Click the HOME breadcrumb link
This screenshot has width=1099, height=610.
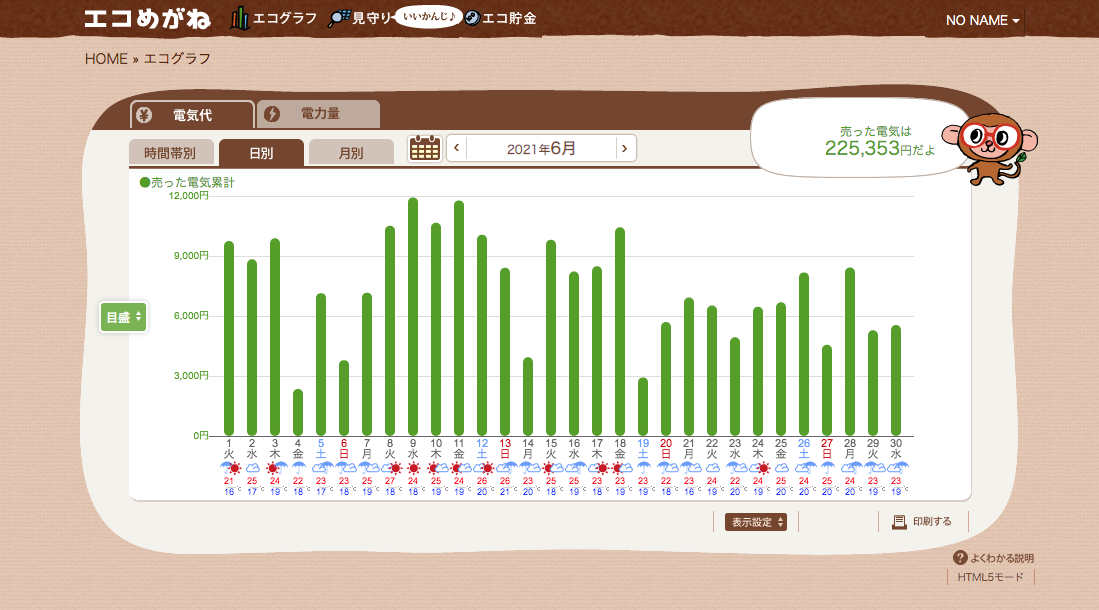(106, 59)
